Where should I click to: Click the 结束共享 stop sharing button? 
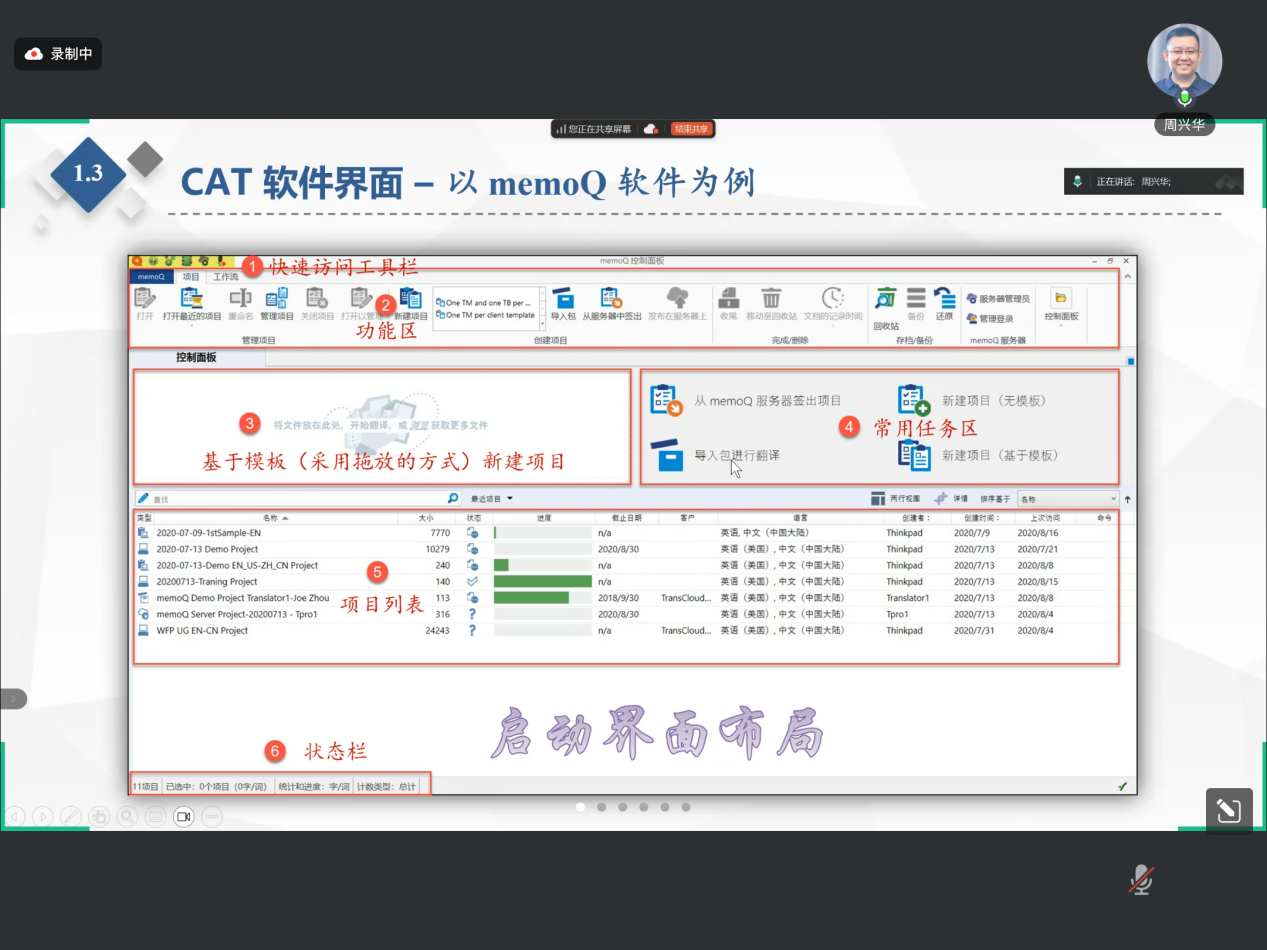(x=691, y=129)
